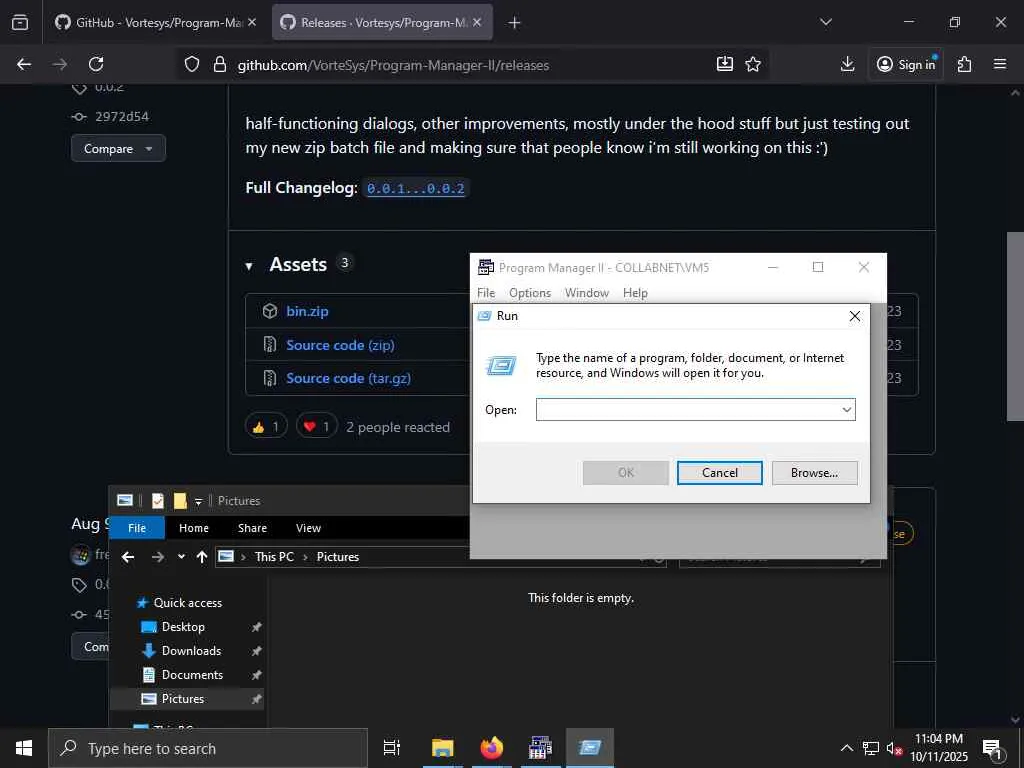Open the notifications action center

click(993, 750)
